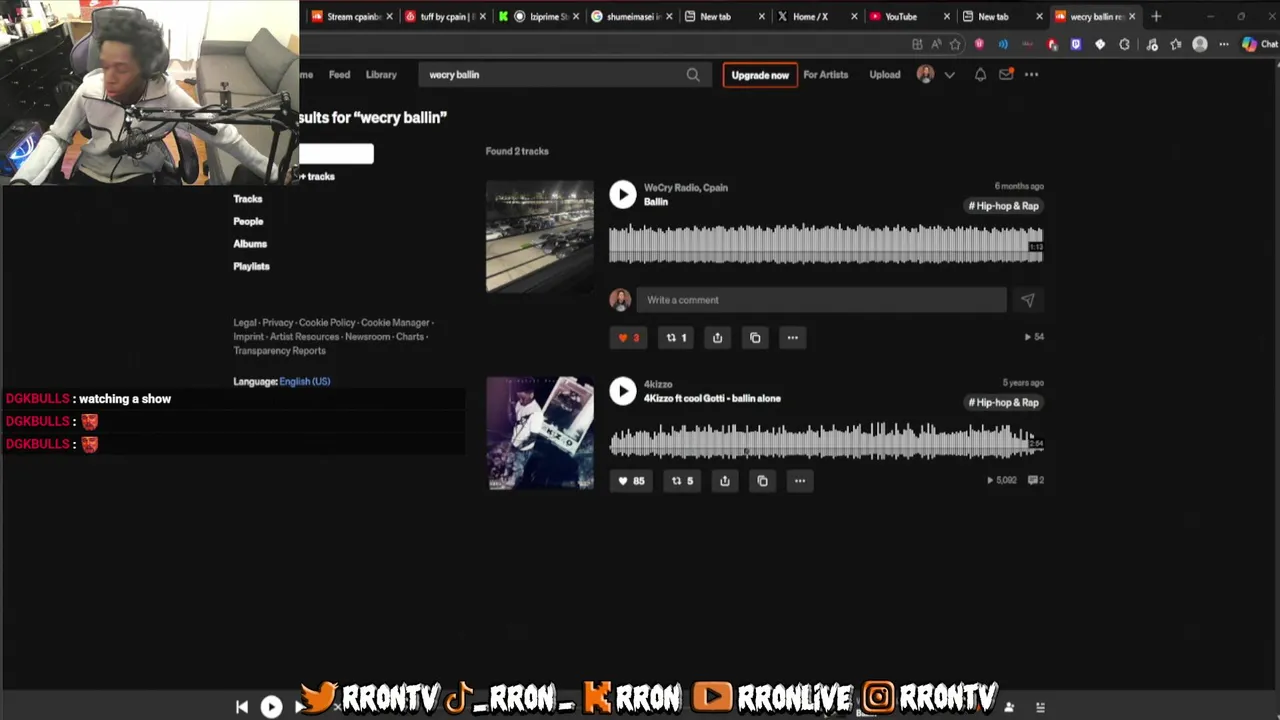Click the bottom player play button
The height and width of the screenshot is (720, 1280).
271,707
